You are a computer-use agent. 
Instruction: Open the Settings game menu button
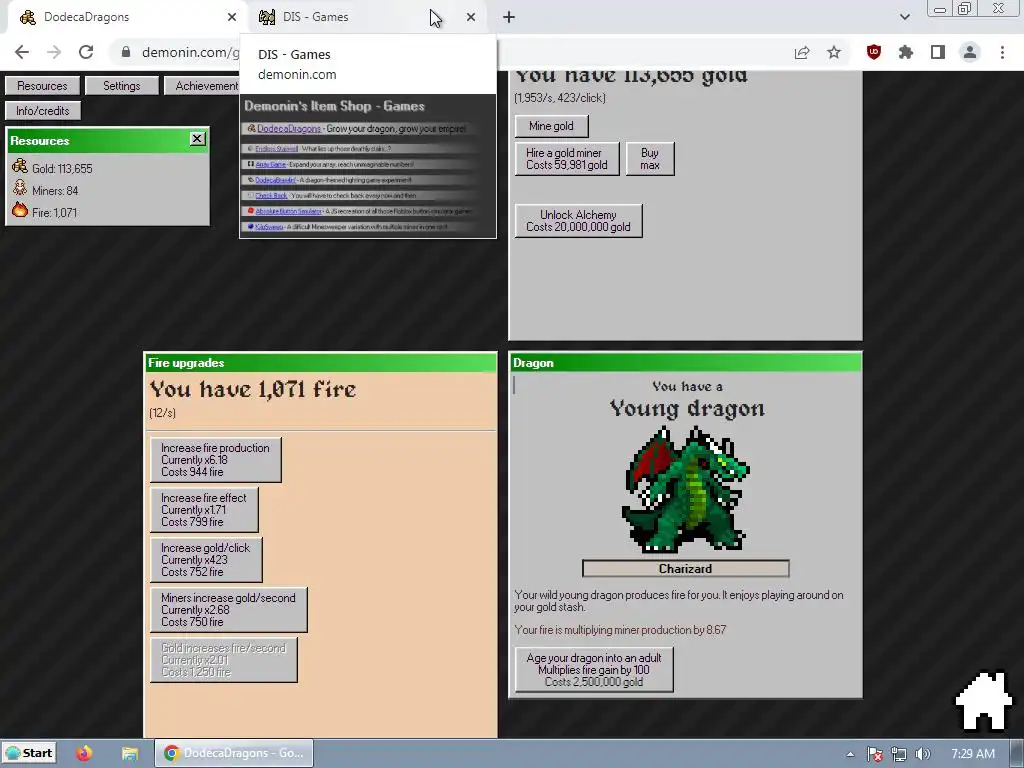(x=121, y=86)
